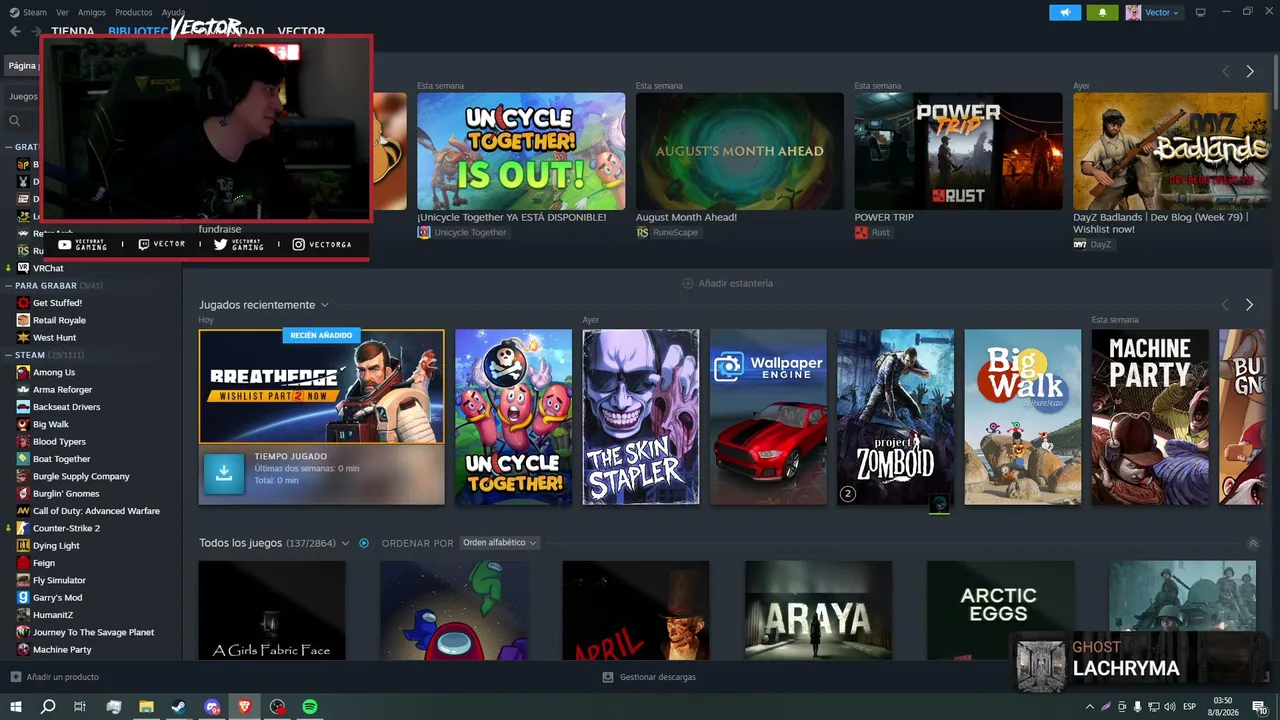Collapse the Todos los juegos section with the up chevrons
Screen dimensions: 1280x720
point(1253,543)
